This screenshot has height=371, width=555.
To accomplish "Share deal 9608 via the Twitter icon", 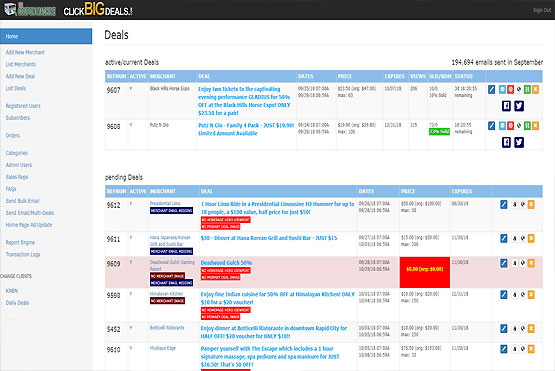I will coord(519,142).
